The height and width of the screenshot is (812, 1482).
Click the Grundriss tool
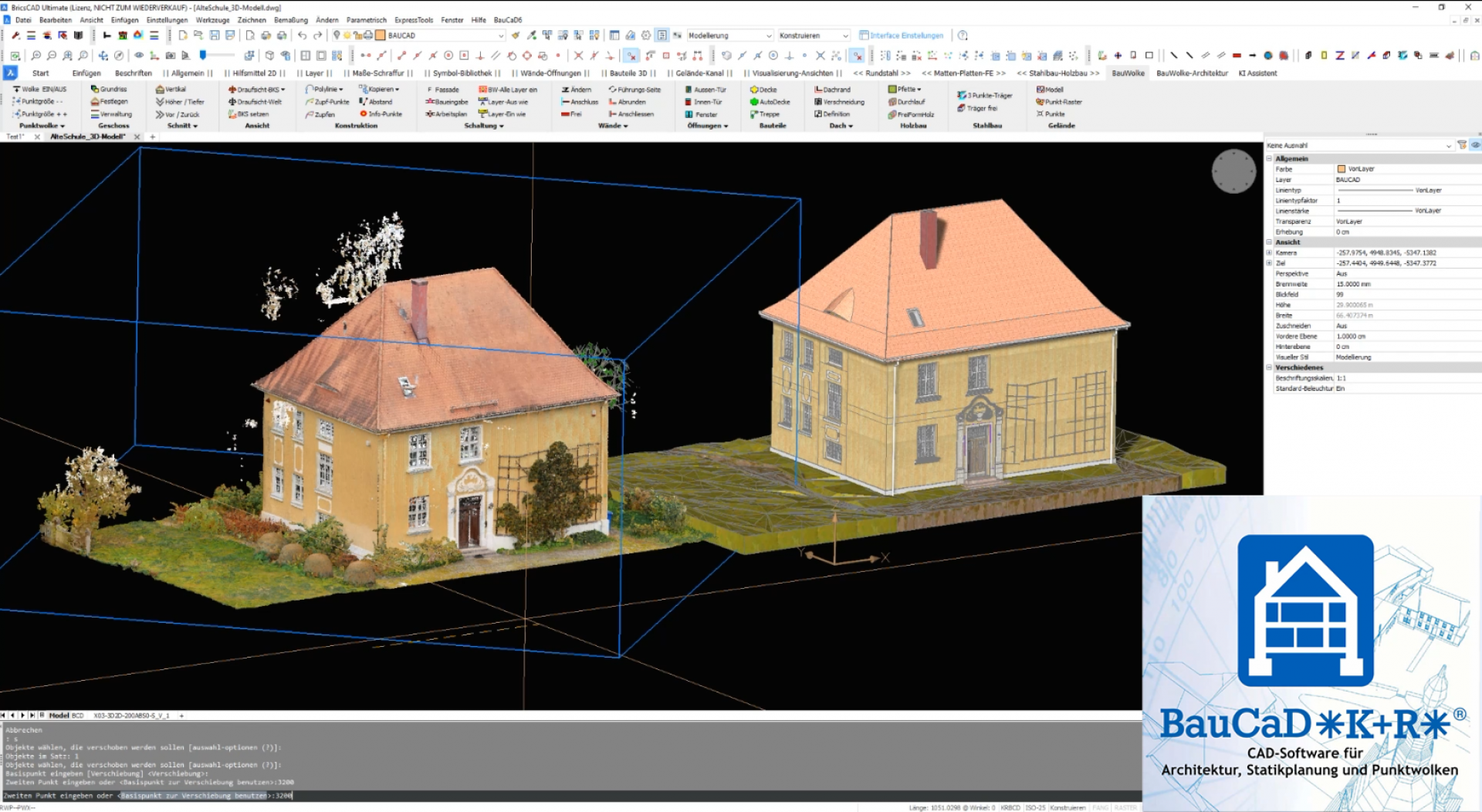pyautogui.click(x=109, y=90)
